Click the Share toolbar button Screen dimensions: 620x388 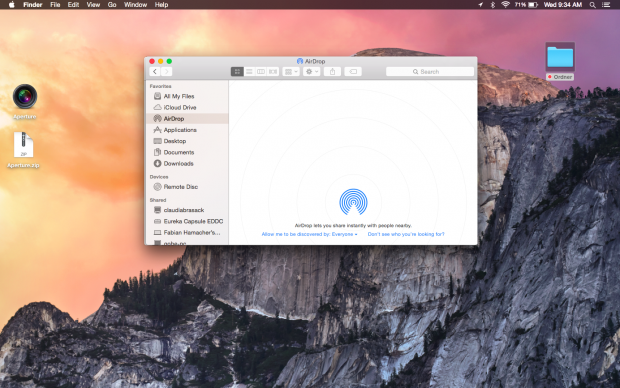[333, 72]
